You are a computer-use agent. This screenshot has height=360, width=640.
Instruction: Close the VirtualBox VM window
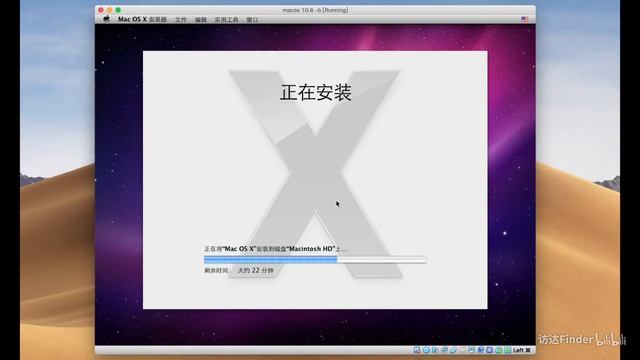(101, 10)
